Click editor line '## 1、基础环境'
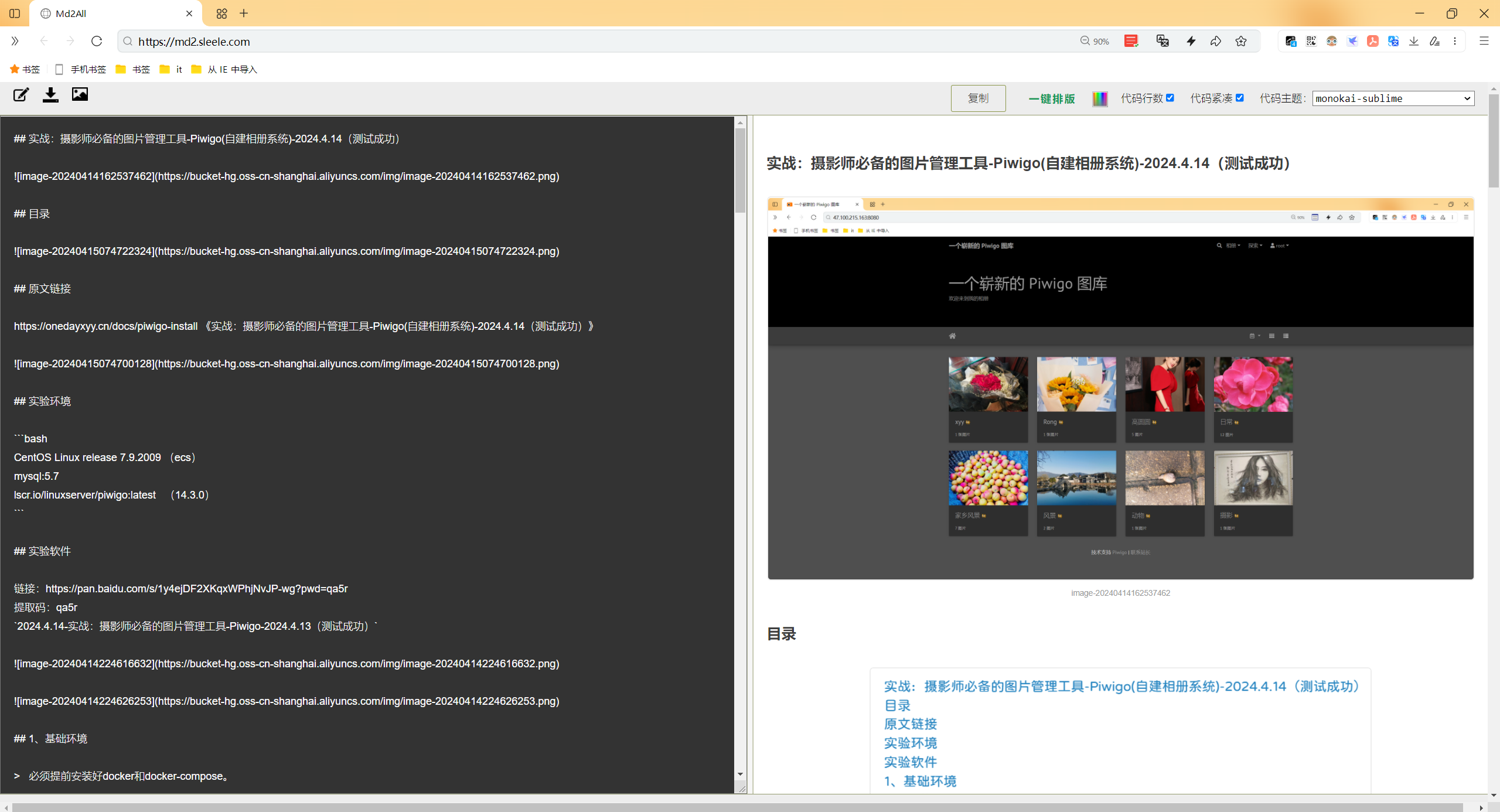The width and height of the screenshot is (1500, 812). tap(50, 739)
